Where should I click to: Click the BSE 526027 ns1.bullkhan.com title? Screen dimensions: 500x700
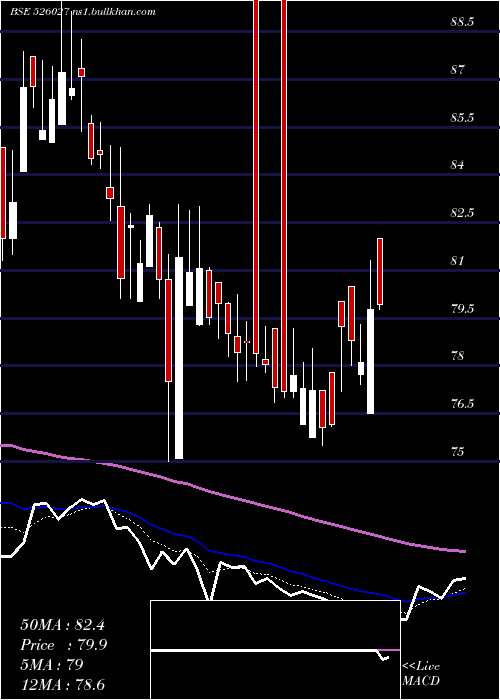point(83,12)
